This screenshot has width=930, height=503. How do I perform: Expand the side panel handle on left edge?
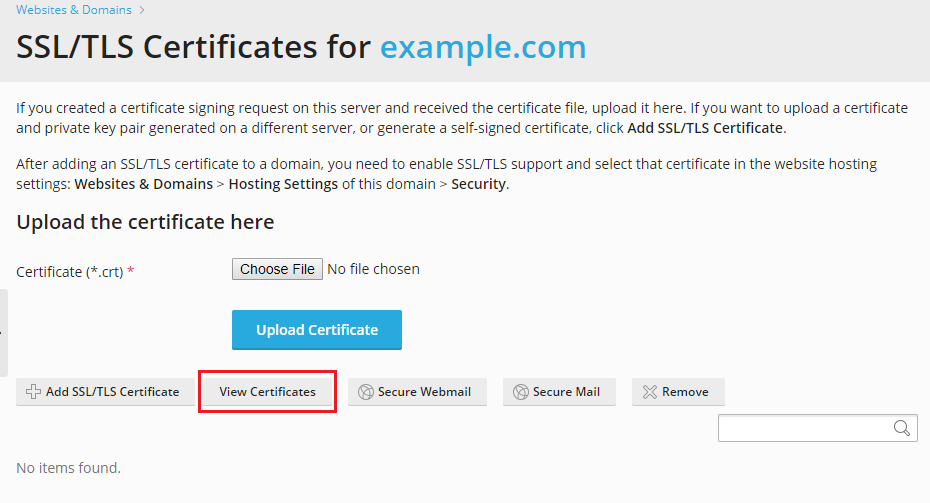(x=3, y=333)
